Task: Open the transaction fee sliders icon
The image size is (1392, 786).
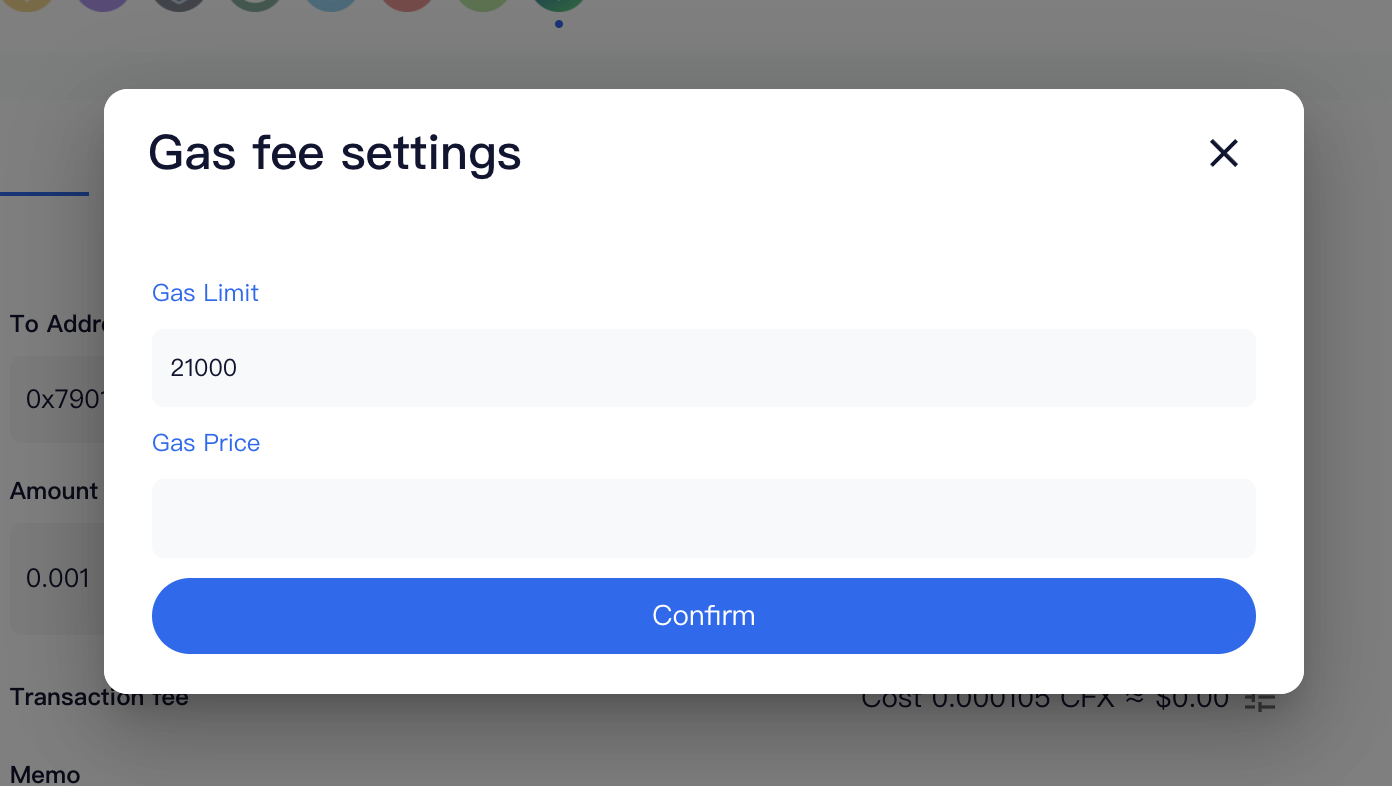Action: coord(1260,700)
